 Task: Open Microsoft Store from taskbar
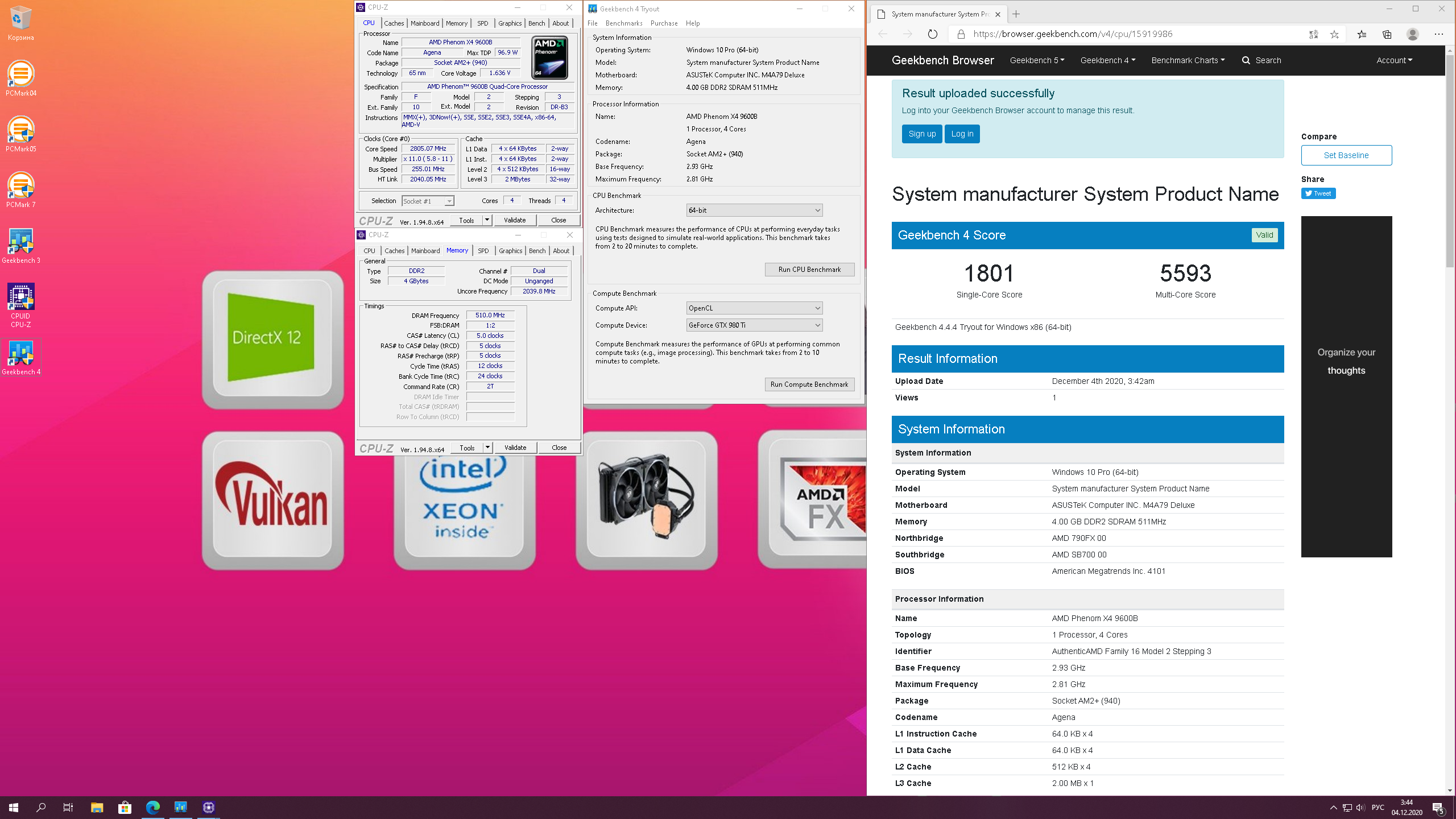tap(125, 807)
